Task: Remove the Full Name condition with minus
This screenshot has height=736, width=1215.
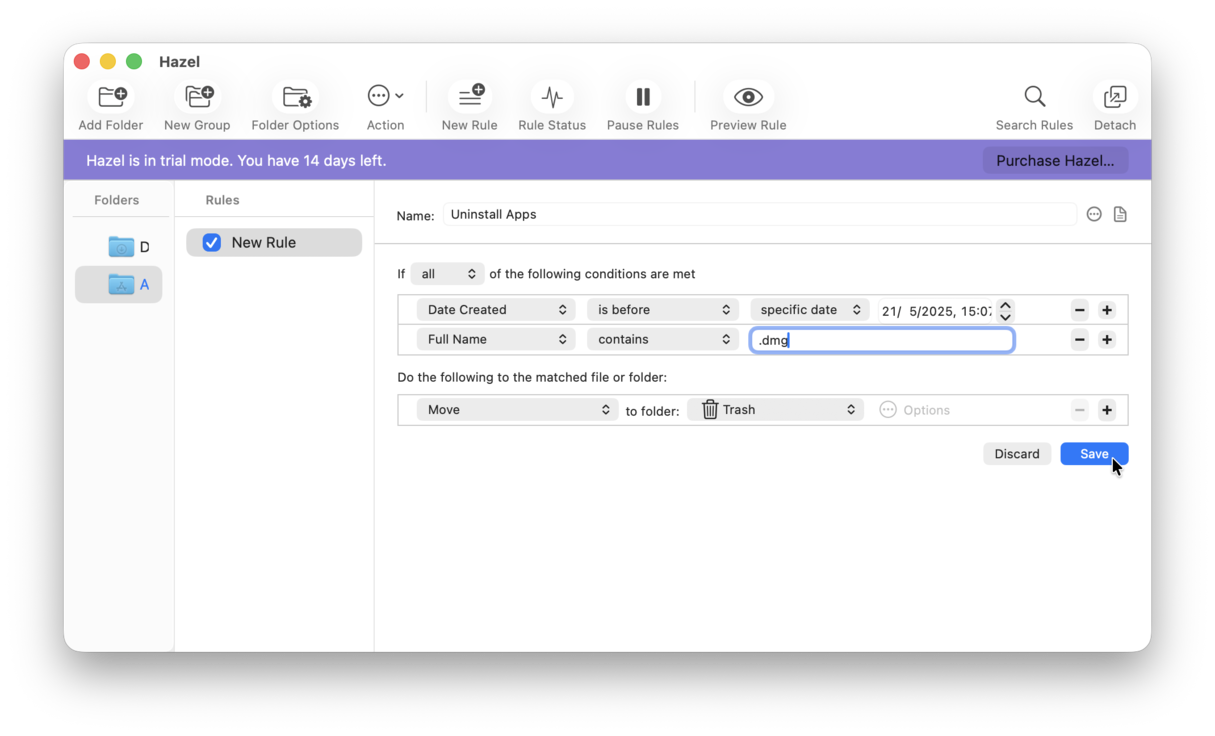Action: [1080, 340]
